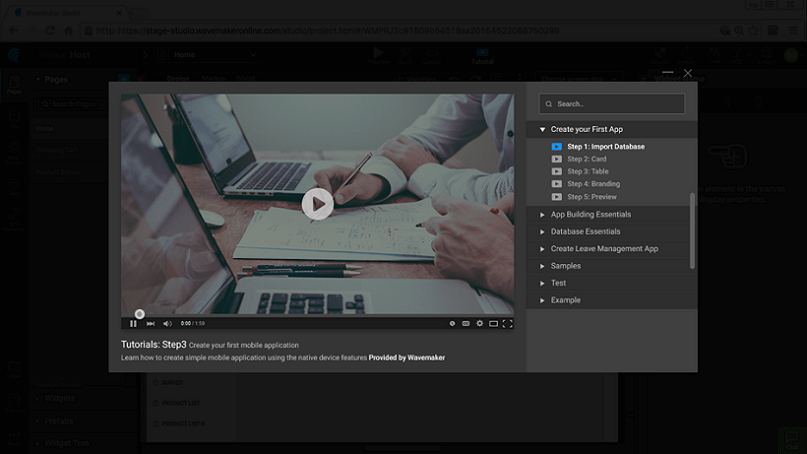The image size is (807, 454).
Task: Open video settings gear icon
Action: point(480,323)
